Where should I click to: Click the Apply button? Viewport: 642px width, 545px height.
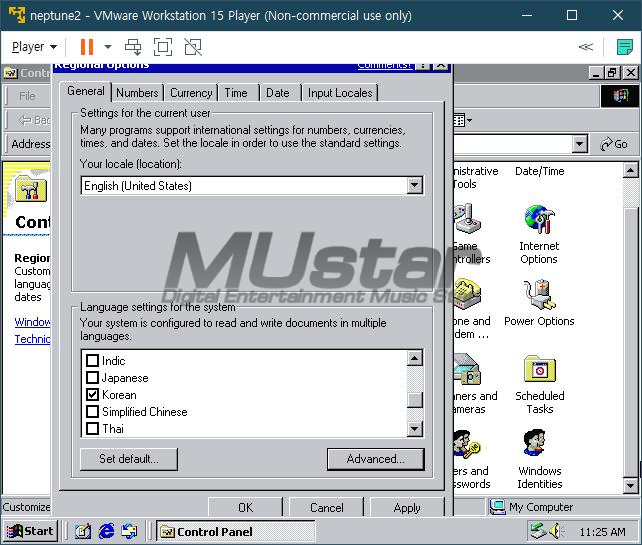pyautogui.click(x=407, y=507)
